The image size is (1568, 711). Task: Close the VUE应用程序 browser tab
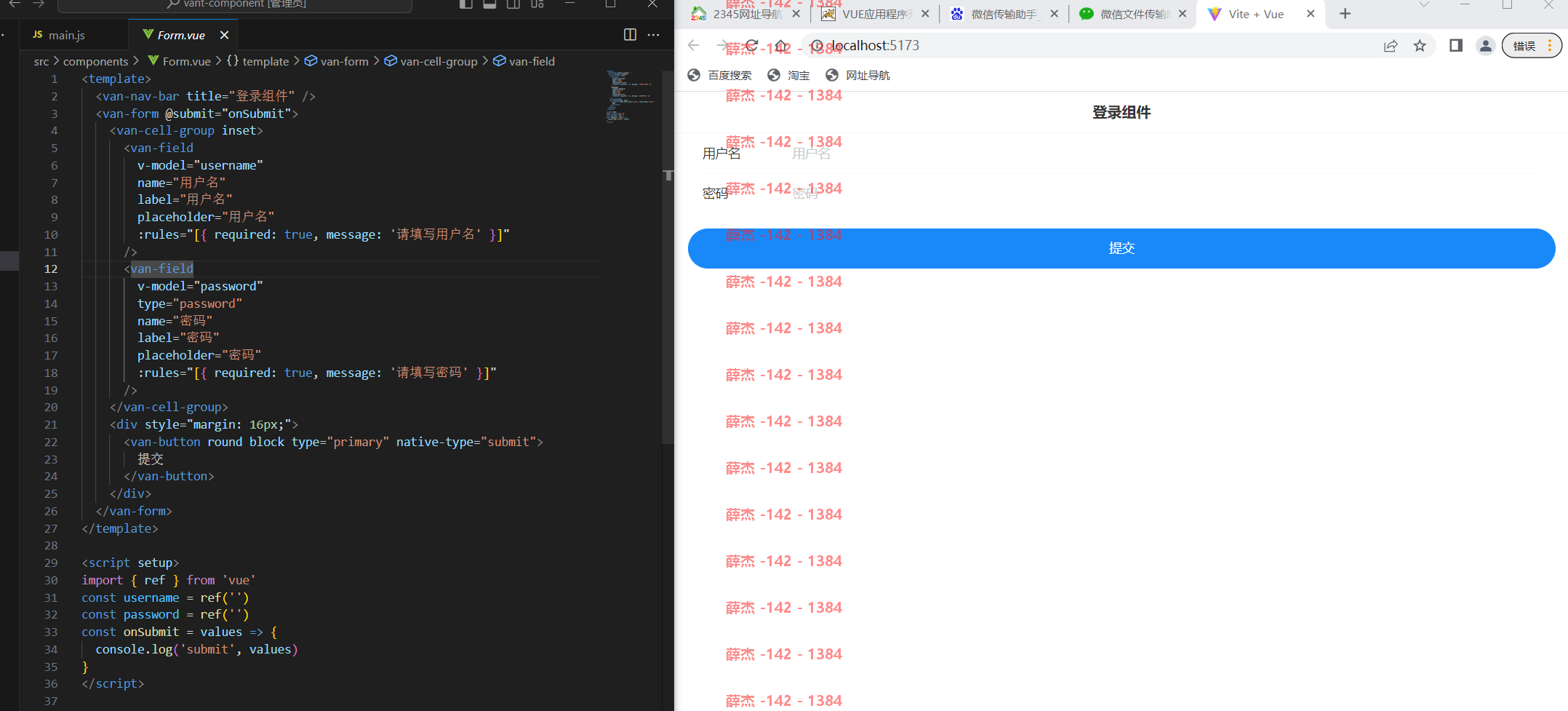925,14
